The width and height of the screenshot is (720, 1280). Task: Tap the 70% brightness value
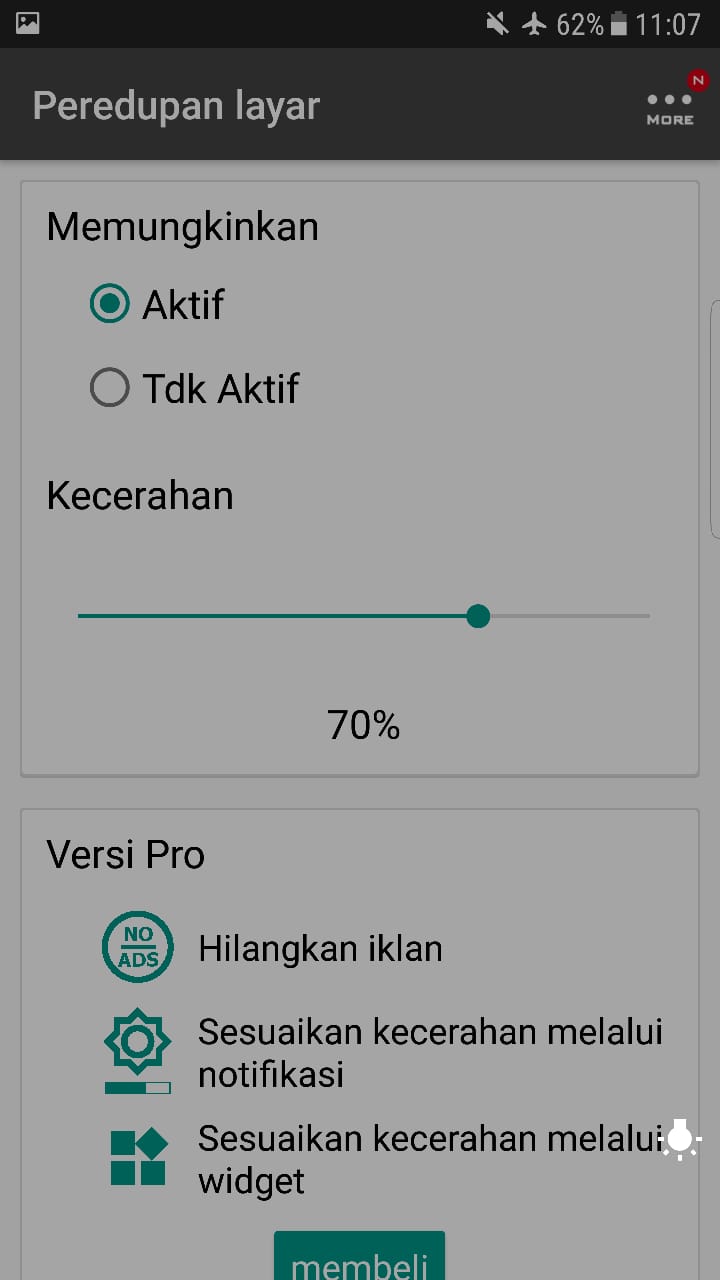[x=363, y=725]
